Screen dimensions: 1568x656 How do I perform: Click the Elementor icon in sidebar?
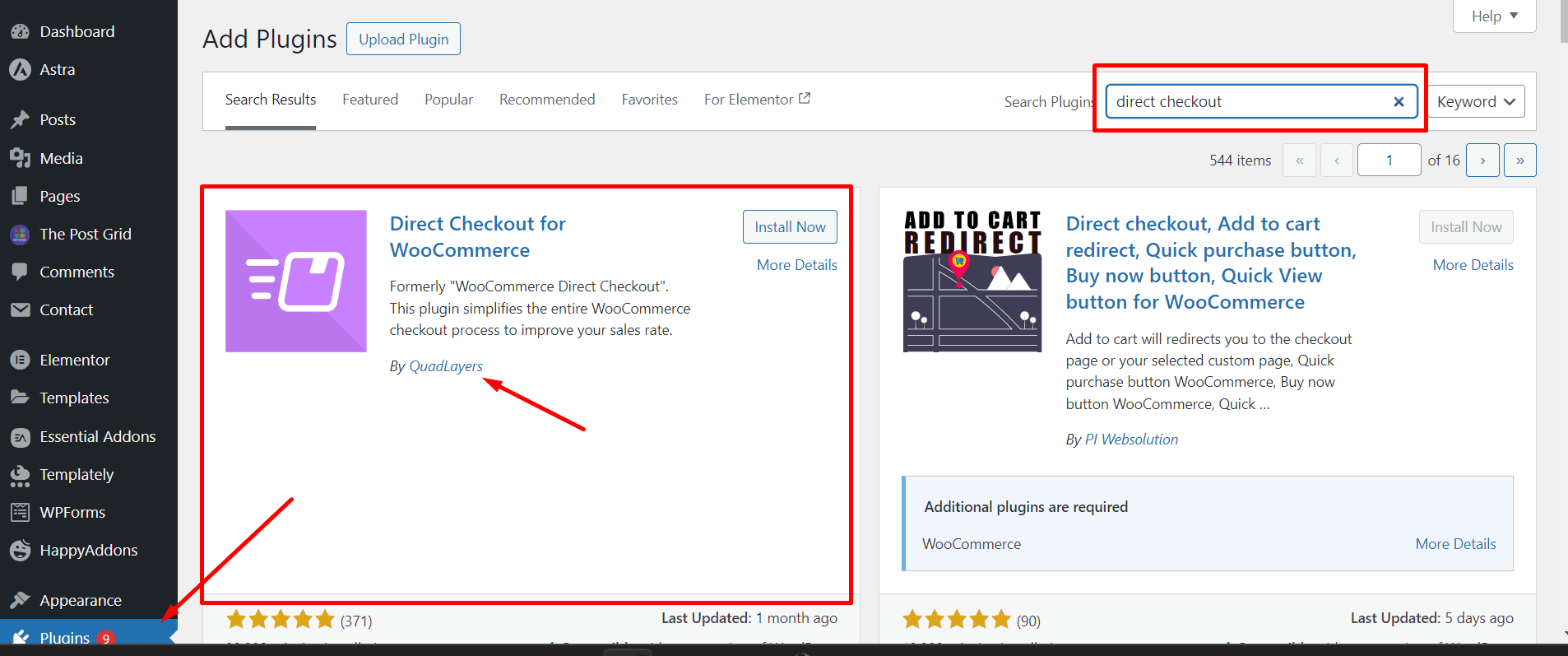tap(20, 361)
